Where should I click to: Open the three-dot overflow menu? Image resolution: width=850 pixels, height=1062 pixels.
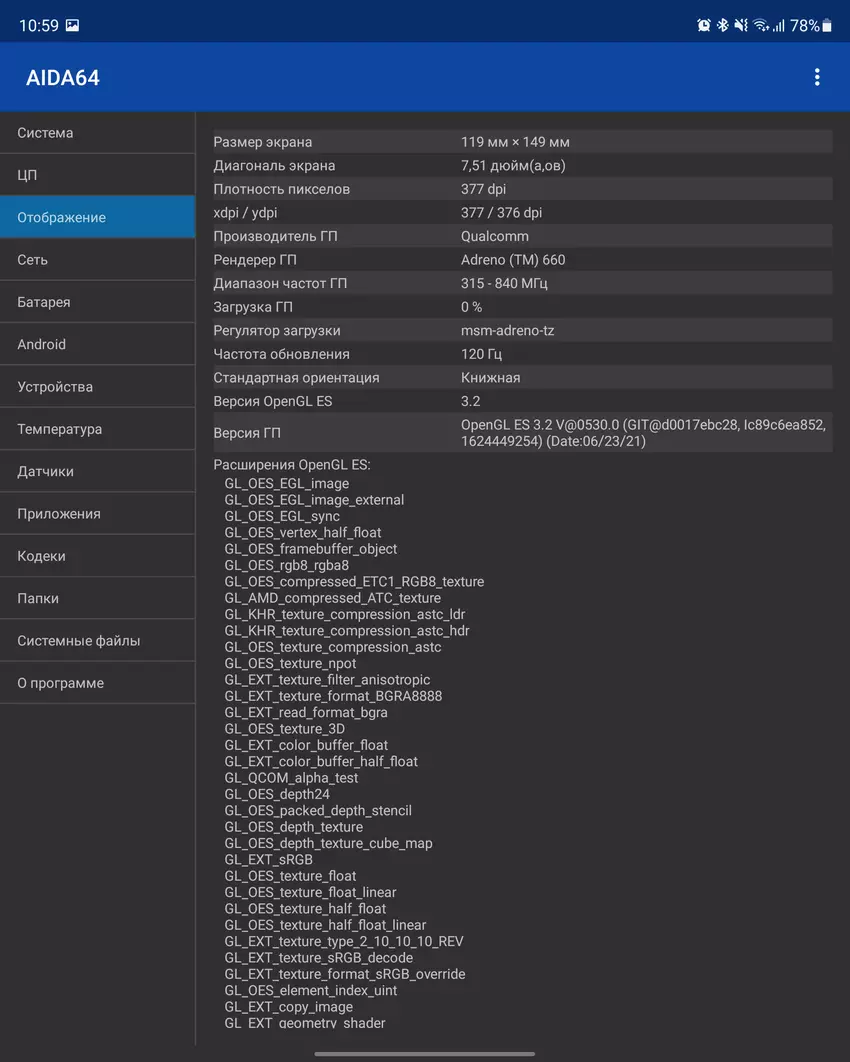click(817, 77)
